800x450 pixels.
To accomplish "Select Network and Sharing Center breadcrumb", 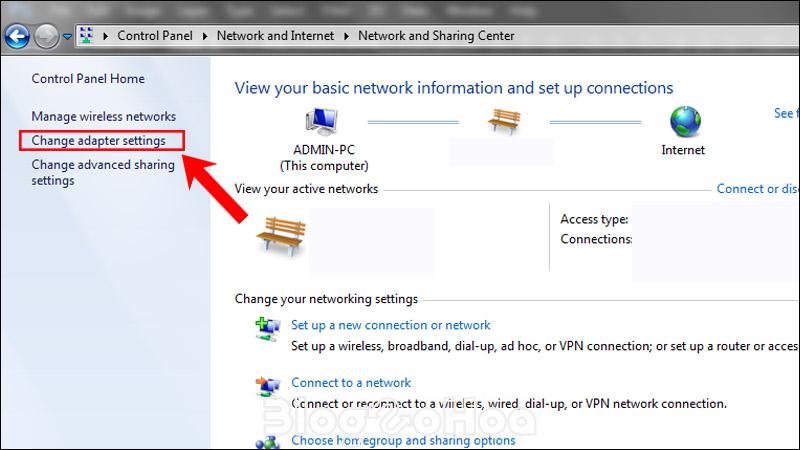I will 436,36.
